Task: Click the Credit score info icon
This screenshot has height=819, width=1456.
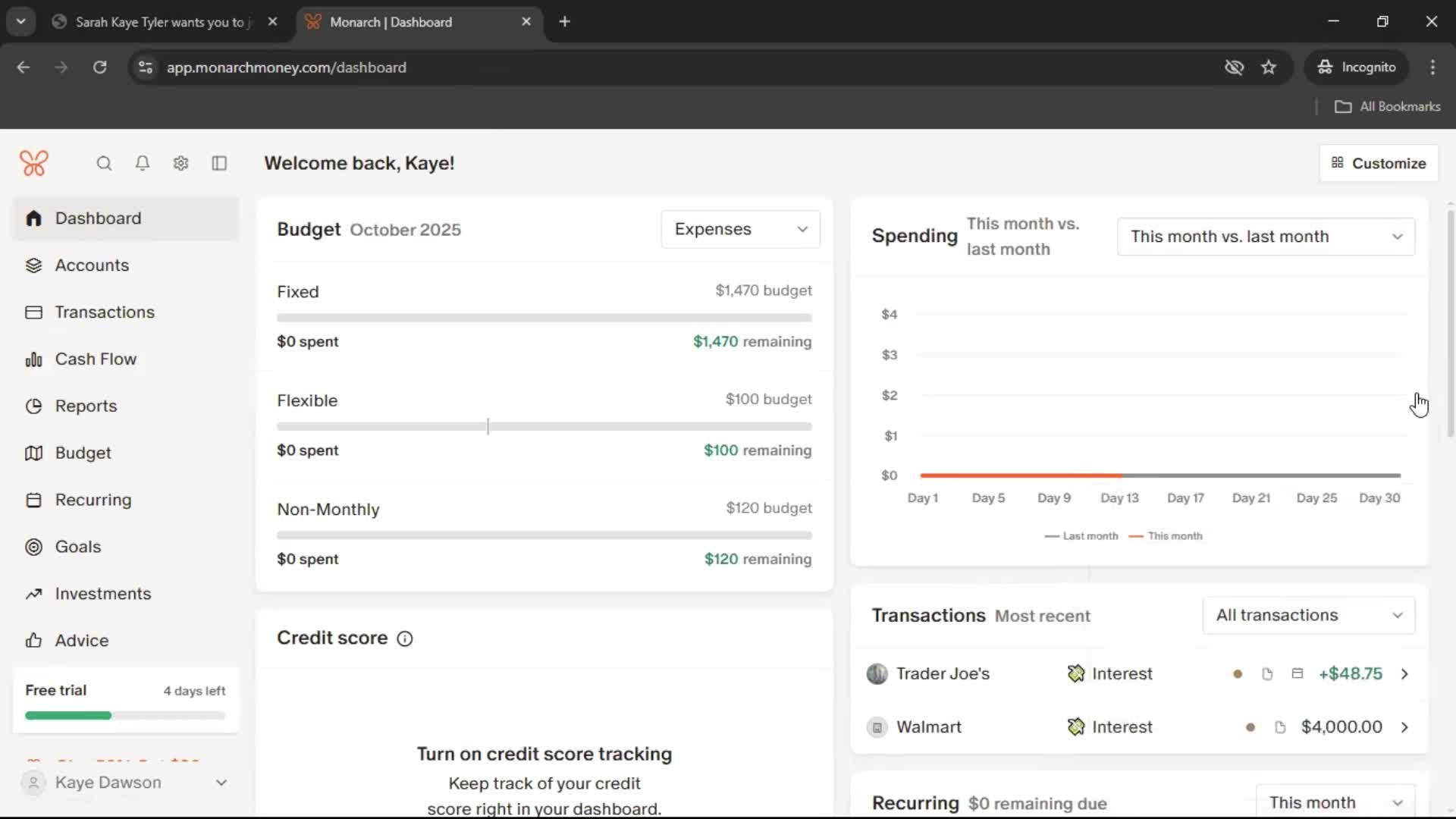Action: click(405, 639)
